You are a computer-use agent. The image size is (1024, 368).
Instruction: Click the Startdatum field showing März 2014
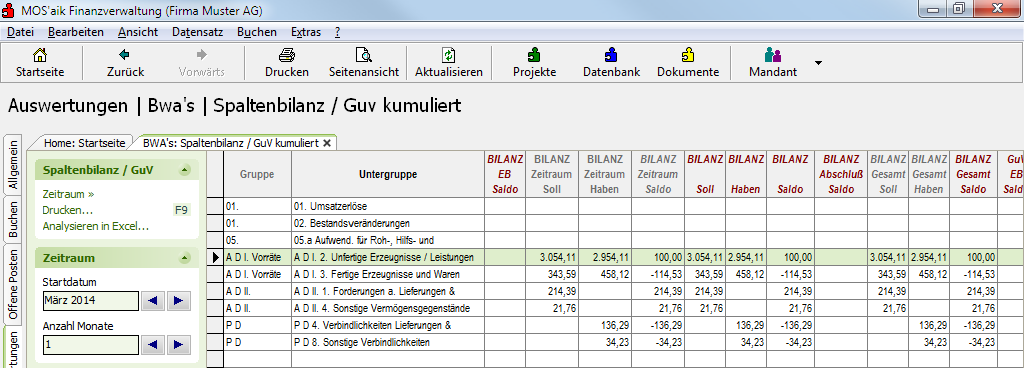point(91,301)
